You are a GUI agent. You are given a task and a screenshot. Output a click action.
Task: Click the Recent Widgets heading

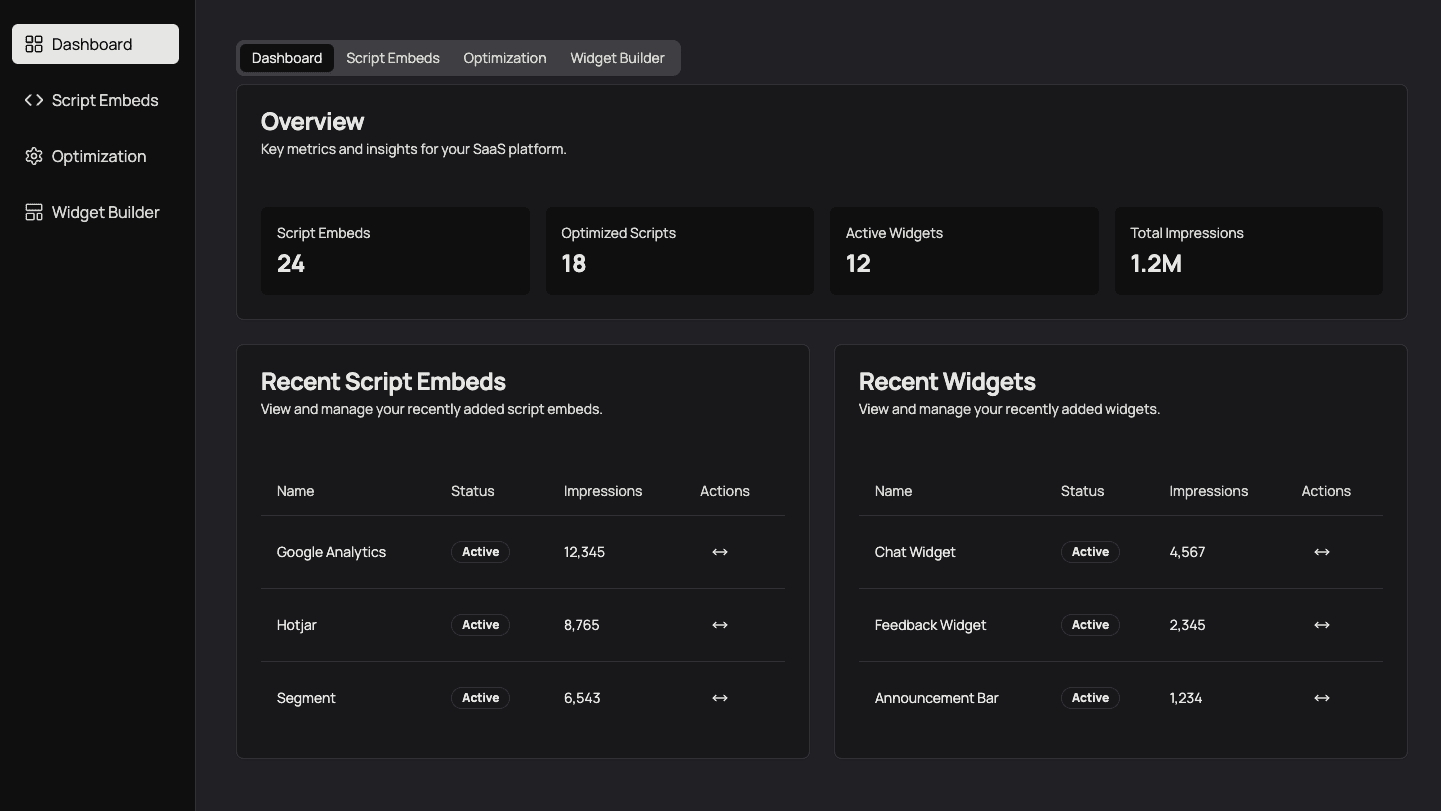click(x=947, y=381)
